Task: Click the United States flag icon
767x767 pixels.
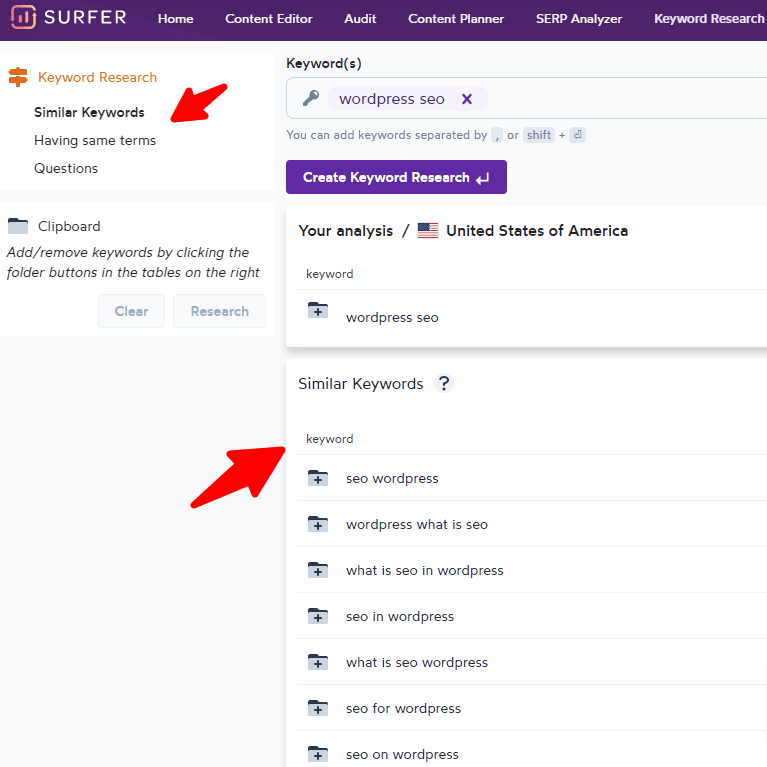Action: [x=428, y=230]
